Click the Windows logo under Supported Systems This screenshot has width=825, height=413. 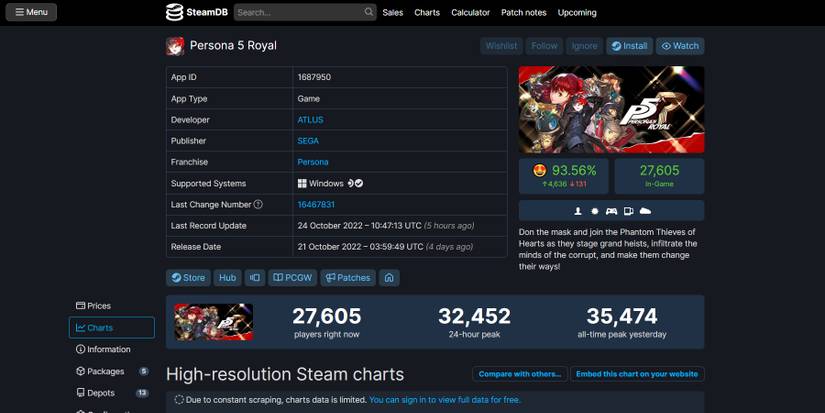click(x=302, y=183)
